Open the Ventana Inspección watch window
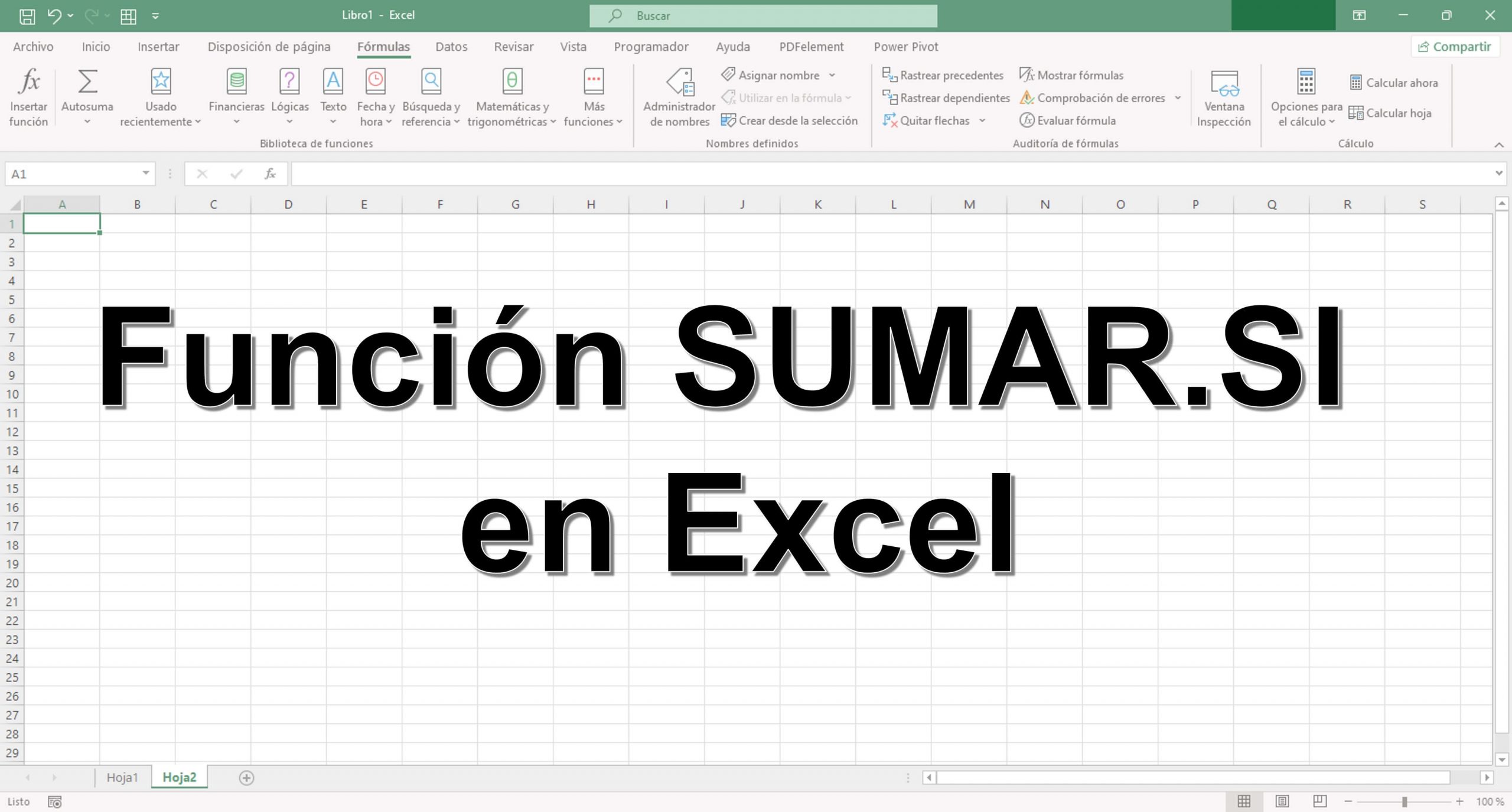Viewport: 1512px width, 812px height. [1224, 82]
